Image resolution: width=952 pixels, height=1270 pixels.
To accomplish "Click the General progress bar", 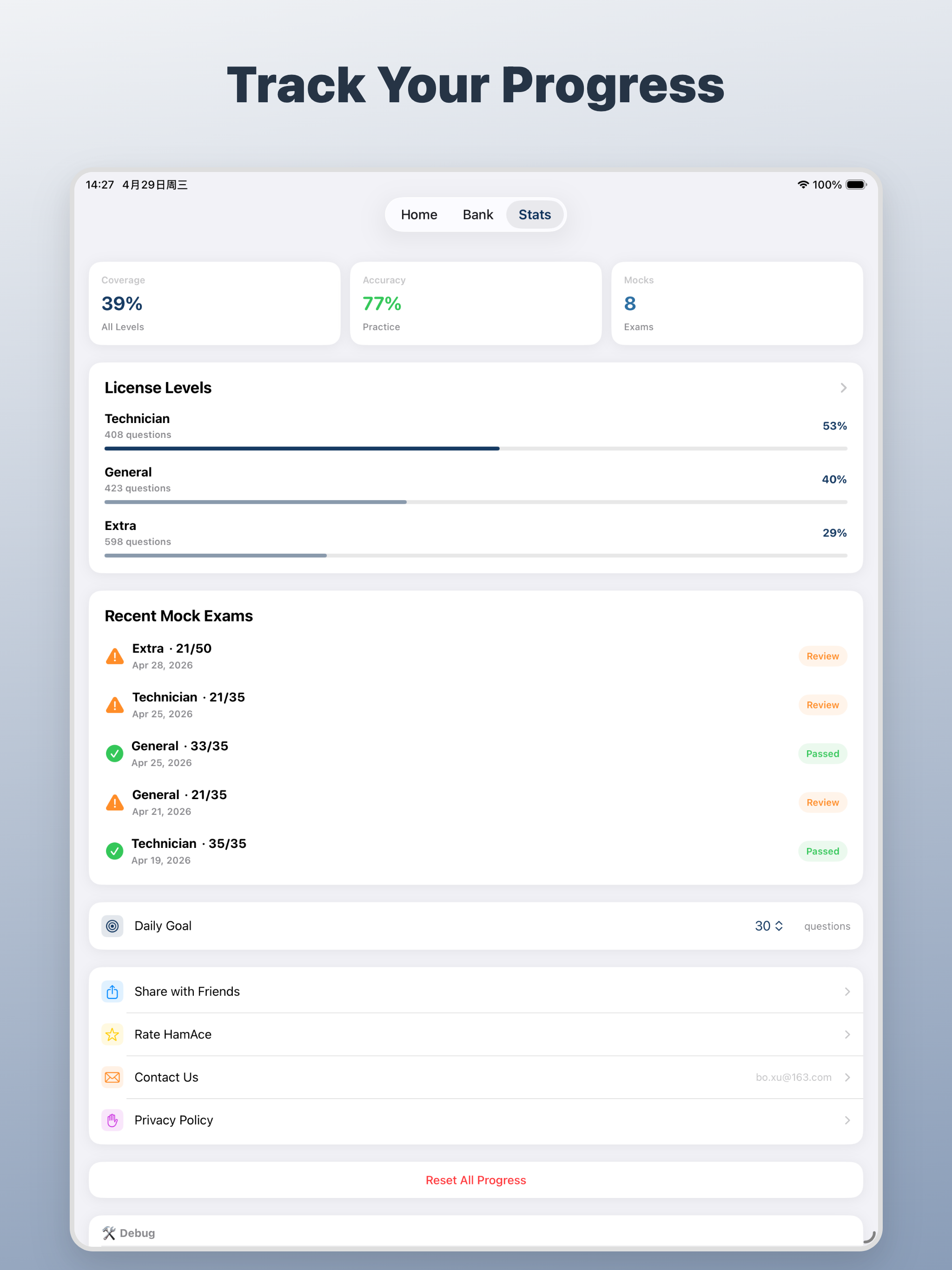I will [x=476, y=502].
